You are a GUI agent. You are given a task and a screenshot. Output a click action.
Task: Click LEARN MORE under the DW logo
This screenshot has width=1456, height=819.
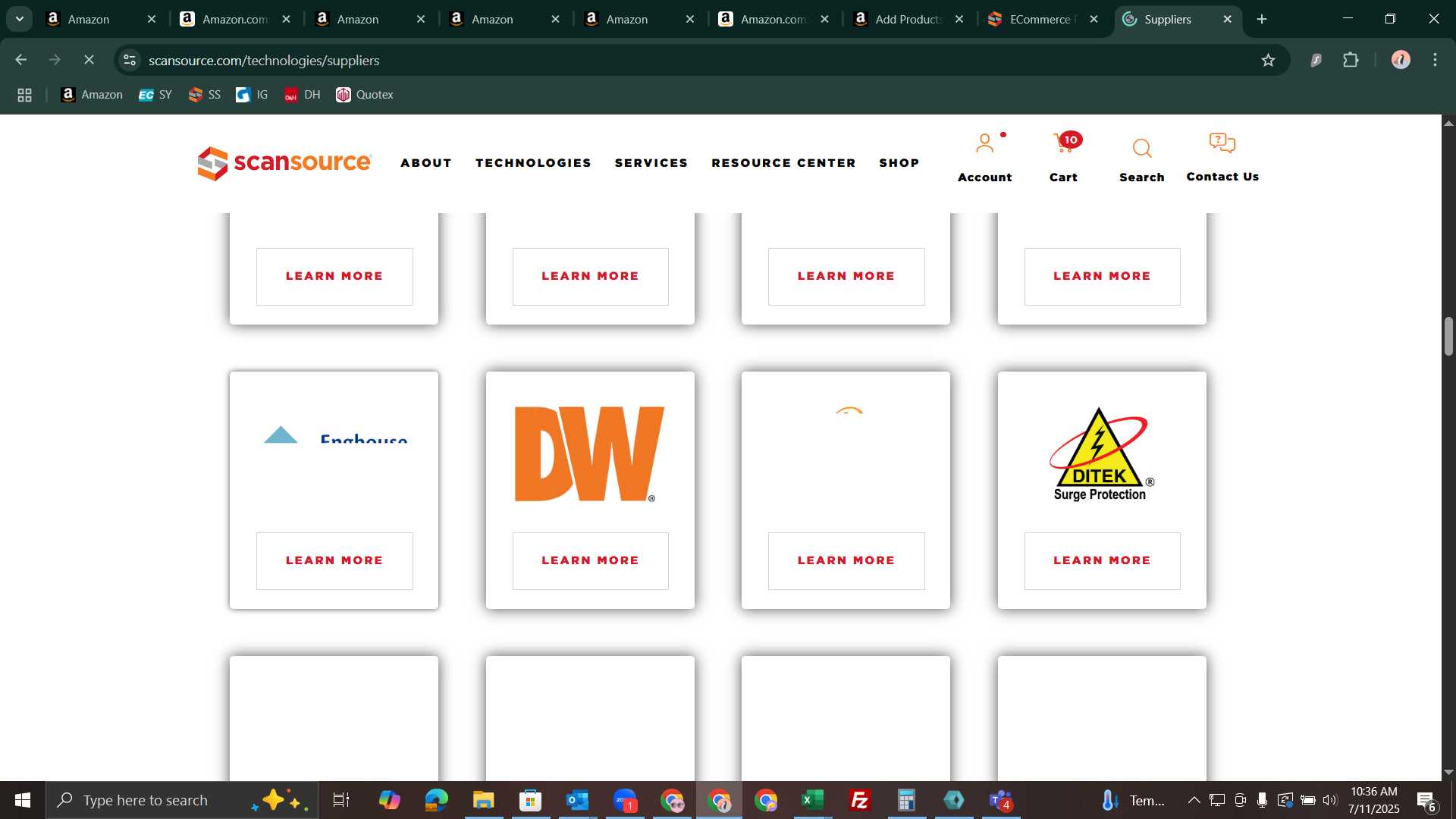coord(590,561)
